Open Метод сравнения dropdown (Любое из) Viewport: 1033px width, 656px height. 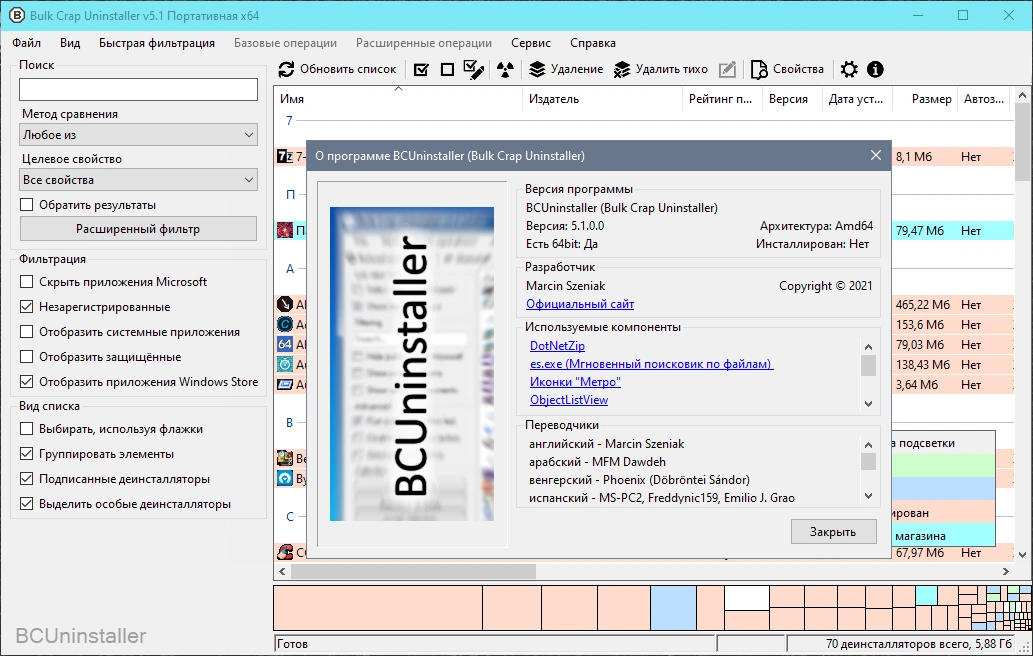[138, 135]
